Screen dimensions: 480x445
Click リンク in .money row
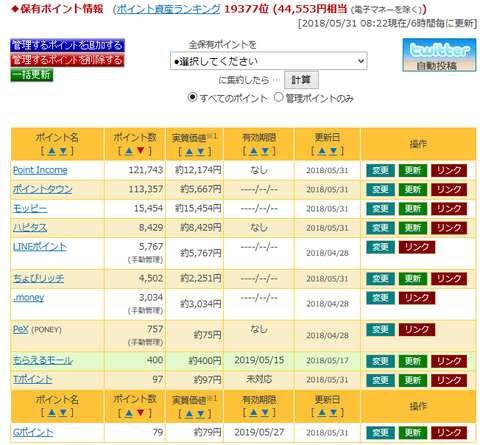tap(417, 298)
